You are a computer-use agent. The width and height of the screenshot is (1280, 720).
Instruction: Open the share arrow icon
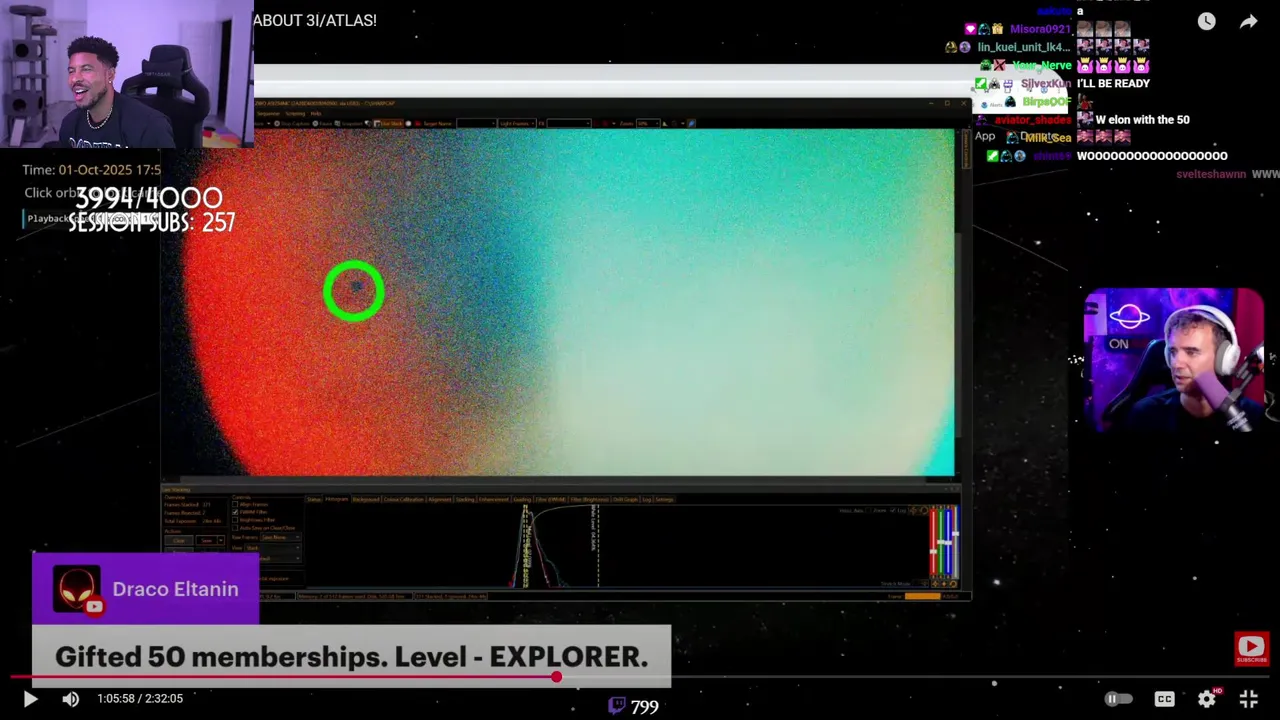click(x=1249, y=21)
